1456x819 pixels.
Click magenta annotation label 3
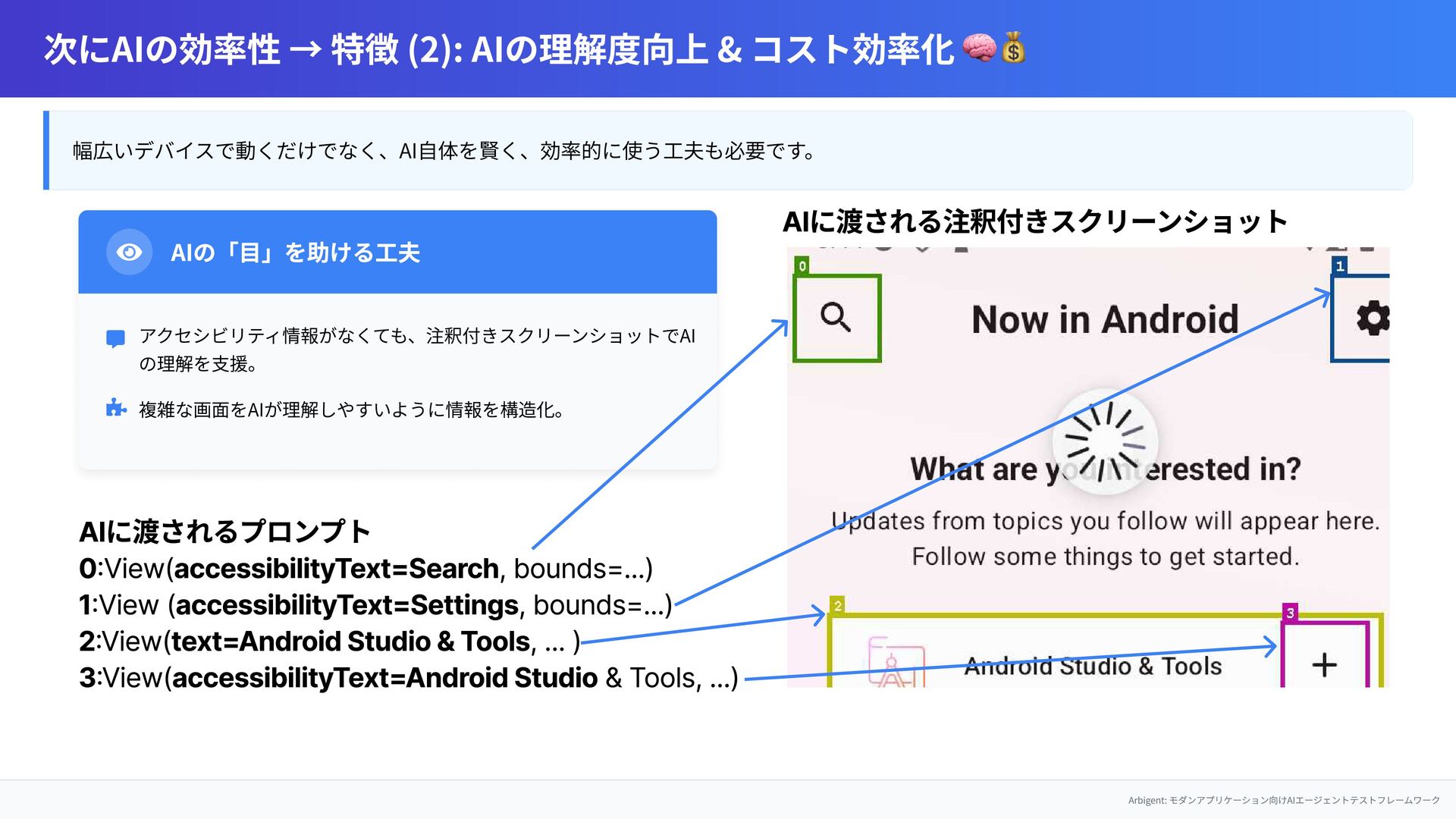(x=1290, y=612)
